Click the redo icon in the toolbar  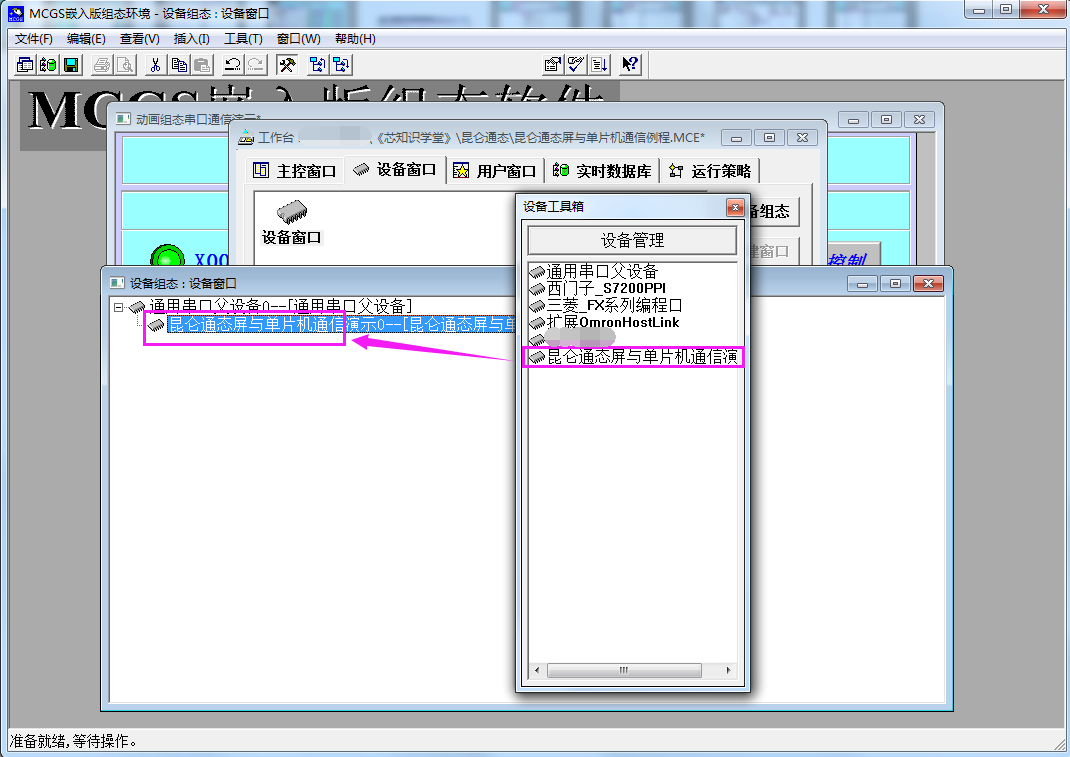[x=256, y=65]
